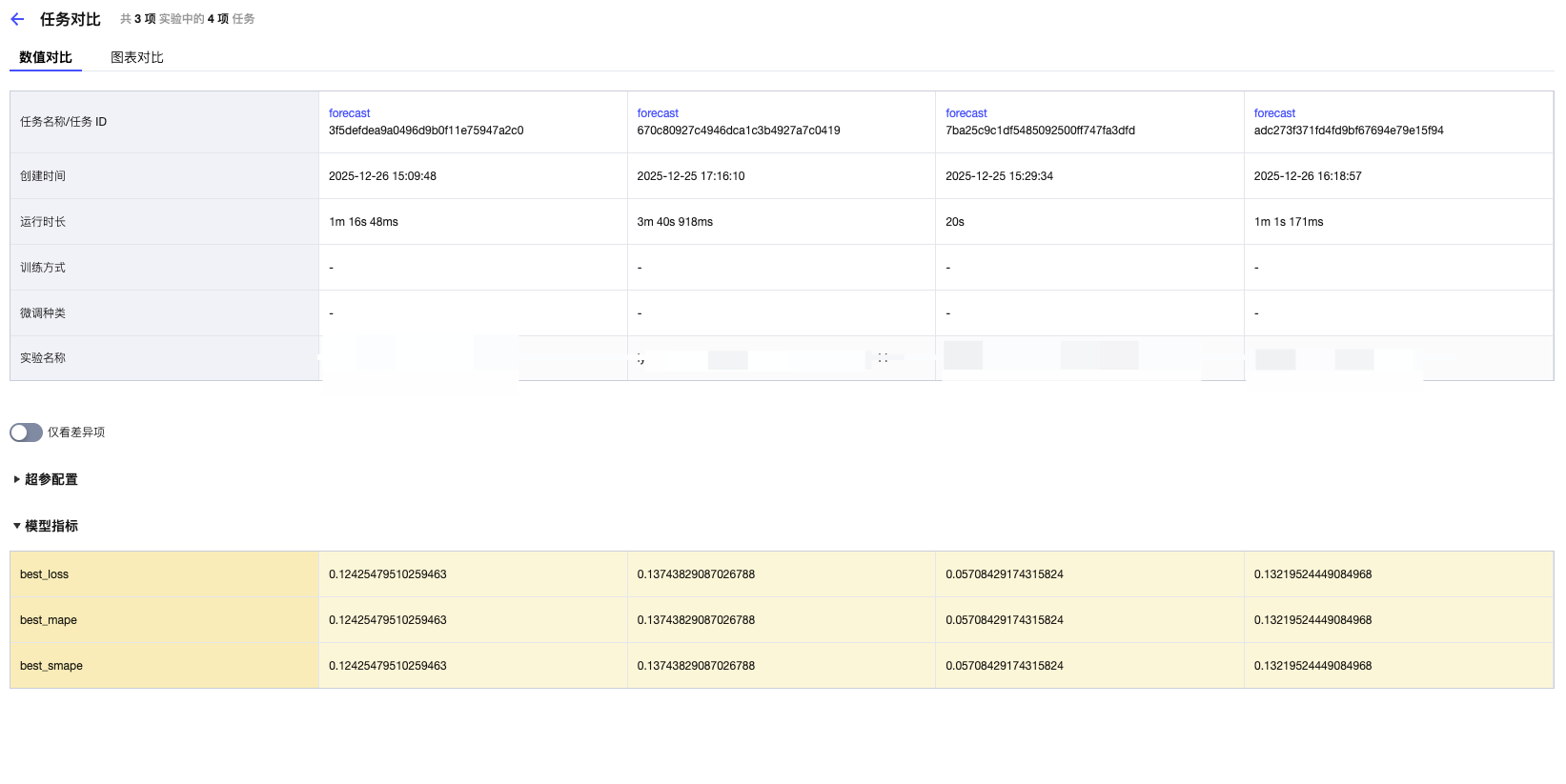Open forecast link above ID 7ba25c9c1df54850
1566x784 pixels.
point(966,113)
